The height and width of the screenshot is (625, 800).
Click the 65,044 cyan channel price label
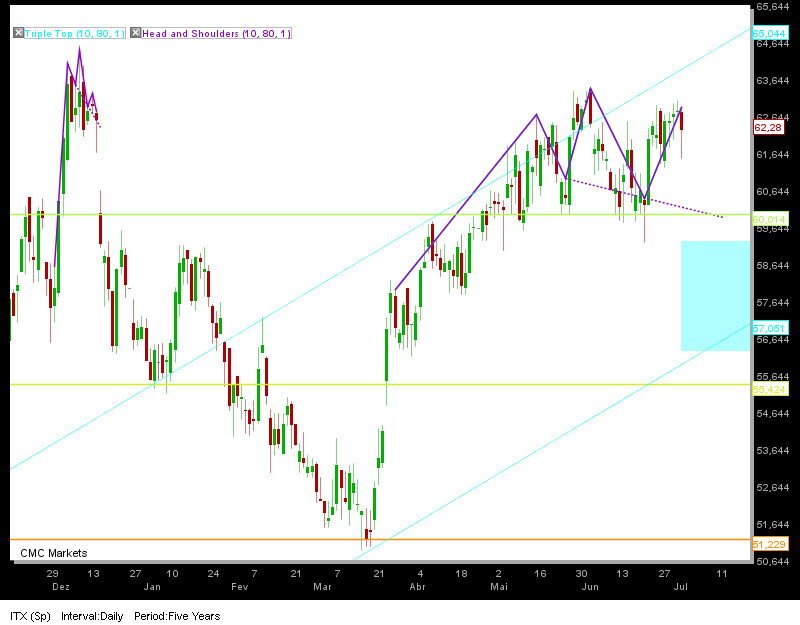769,34
